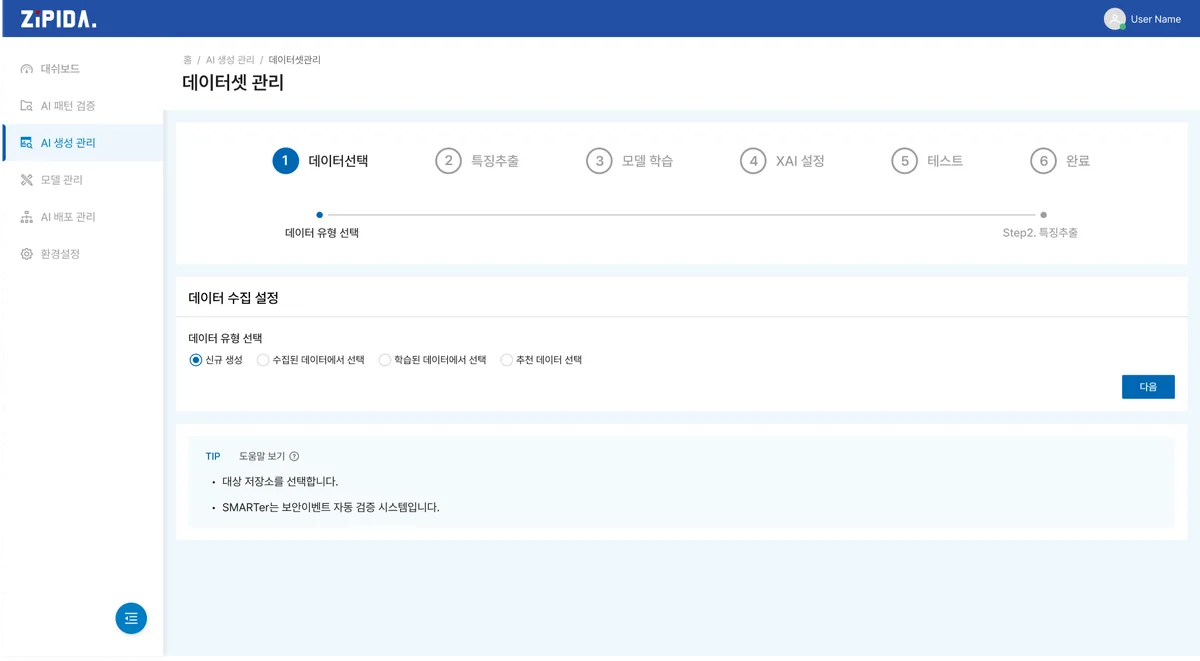Click the 데이터 유형 선택 field label above radios
Image resolution: width=1200 pixels, height=661 pixels.
click(225, 339)
